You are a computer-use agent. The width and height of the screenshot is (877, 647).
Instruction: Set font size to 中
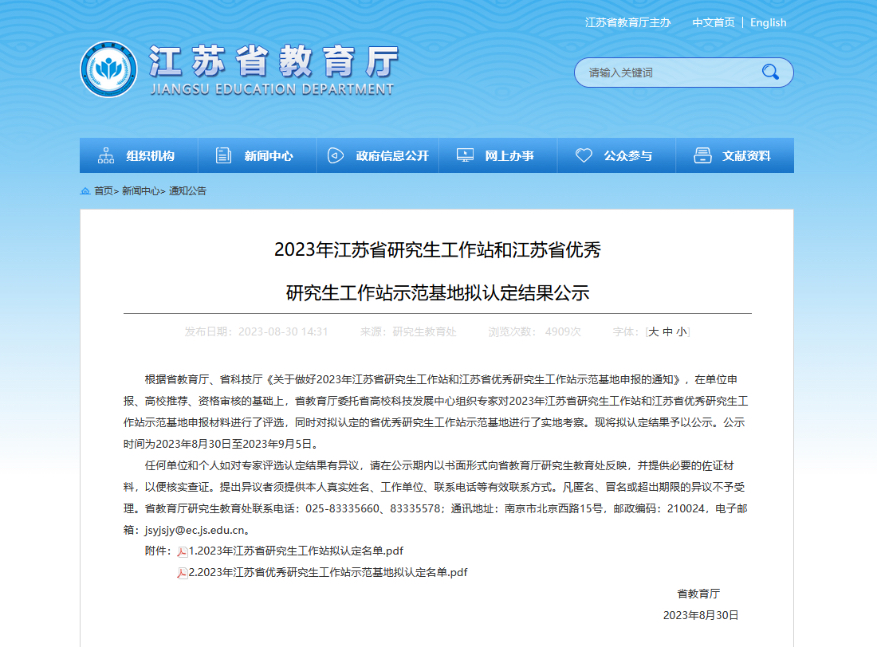click(x=667, y=332)
